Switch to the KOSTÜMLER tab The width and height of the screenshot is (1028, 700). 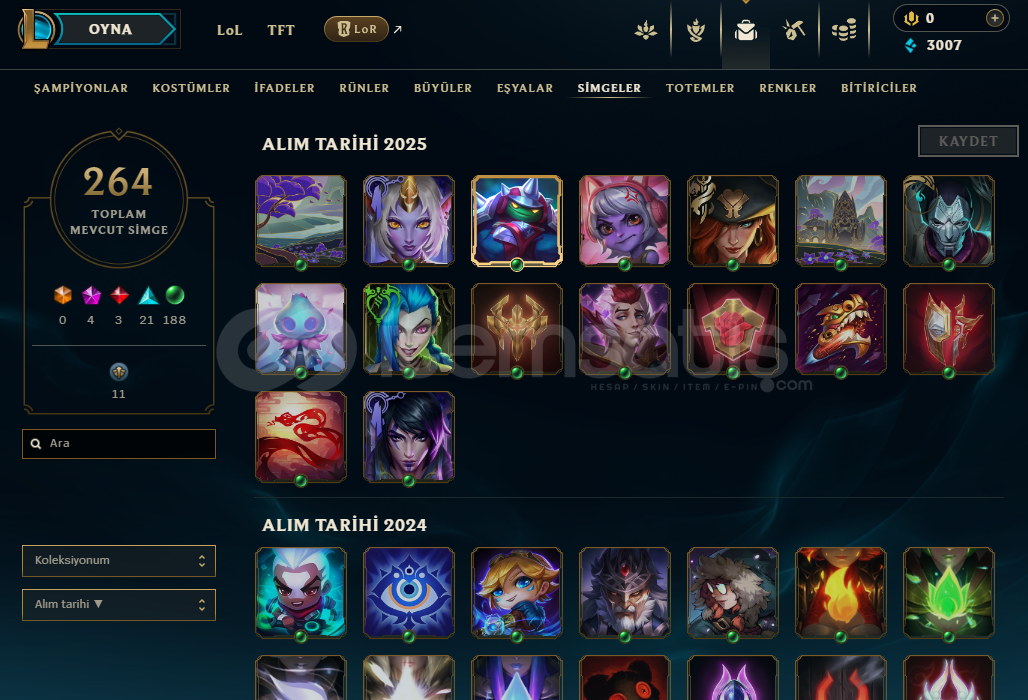[x=191, y=88]
